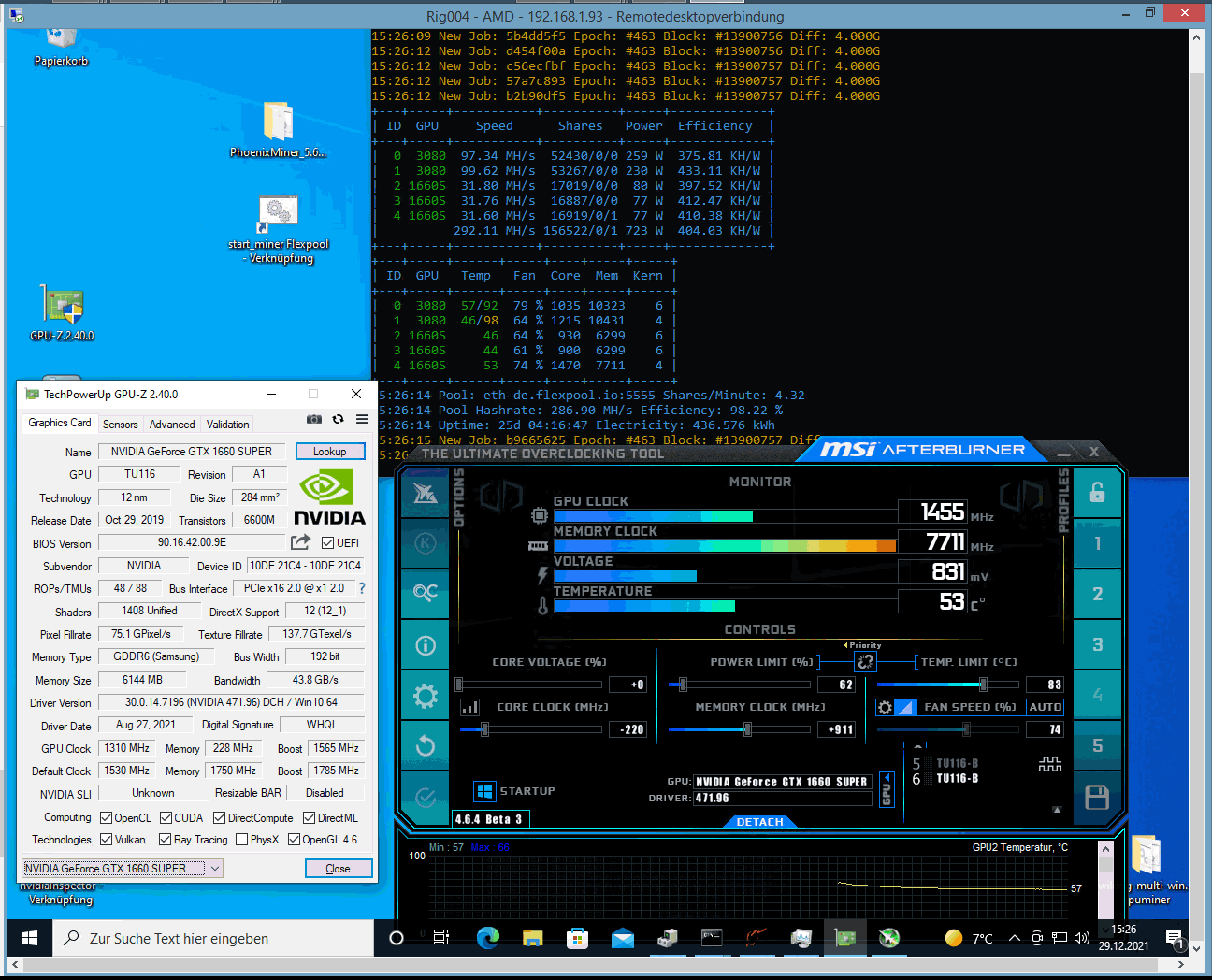The height and width of the screenshot is (980, 1212).
Task: Expand the Priority arrow above link icon
Action: [846, 645]
